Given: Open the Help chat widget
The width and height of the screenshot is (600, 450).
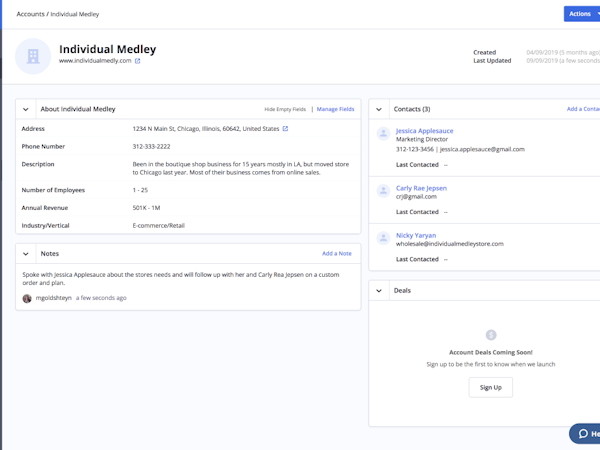Looking at the screenshot, I should click(x=585, y=433).
